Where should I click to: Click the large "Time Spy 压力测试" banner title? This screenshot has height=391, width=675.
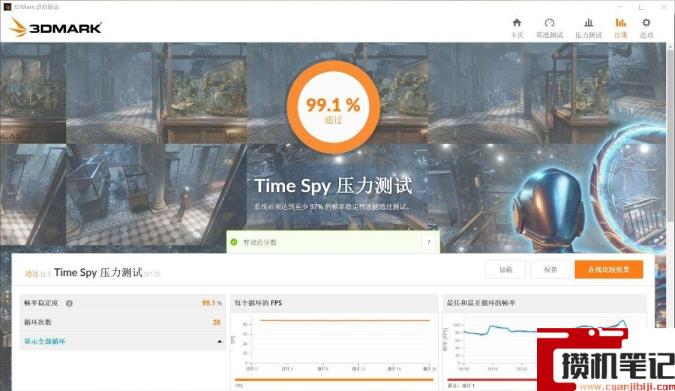(334, 186)
